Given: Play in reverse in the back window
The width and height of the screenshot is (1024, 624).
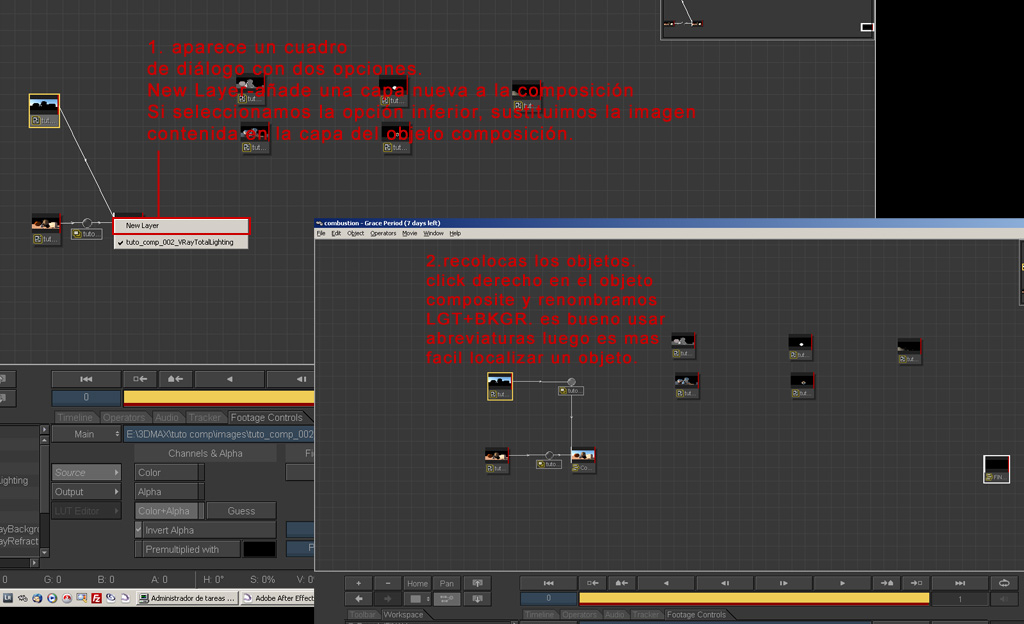Looking at the screenshot, I should coord(229,379).
